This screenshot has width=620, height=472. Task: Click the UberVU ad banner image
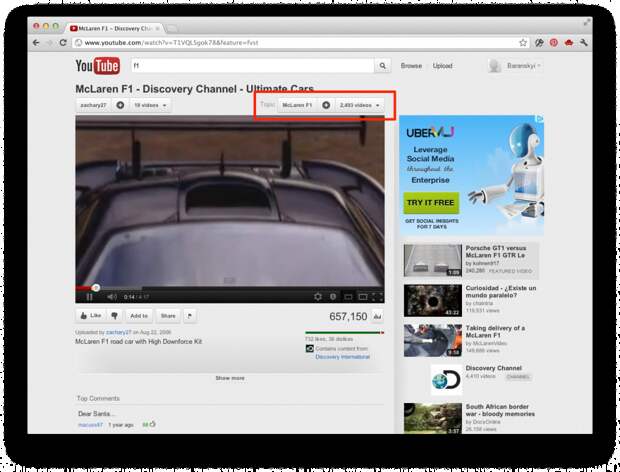coord(471,175)
